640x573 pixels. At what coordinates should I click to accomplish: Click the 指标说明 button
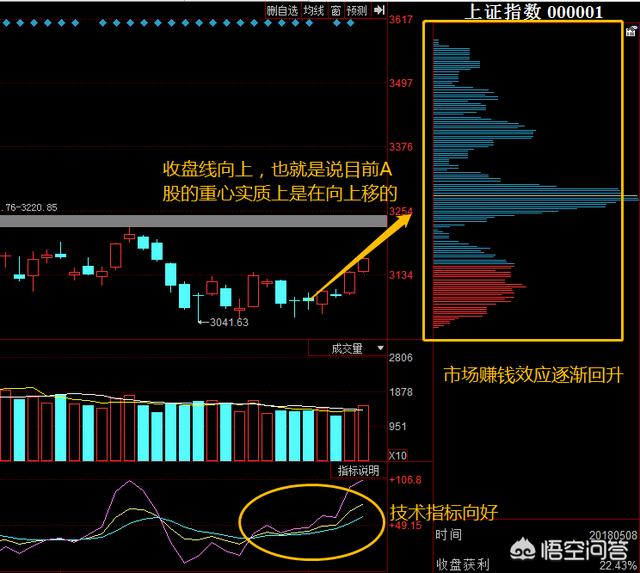(357, 470)
